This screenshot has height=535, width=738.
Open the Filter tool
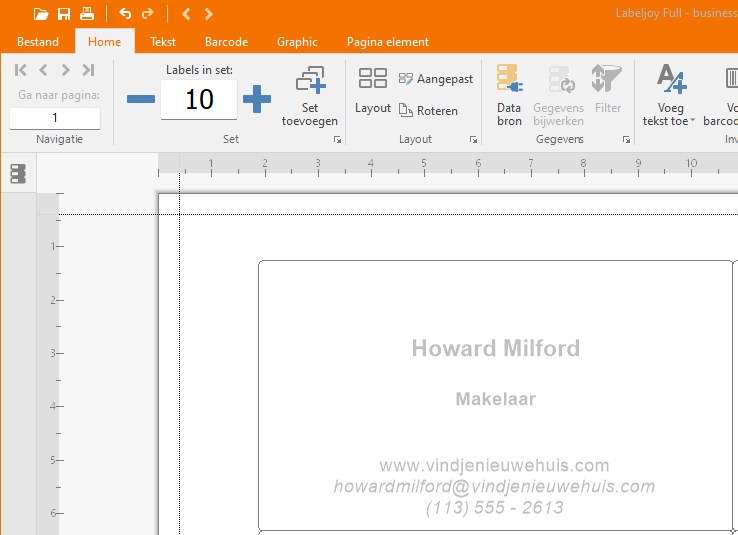point(607,89)
